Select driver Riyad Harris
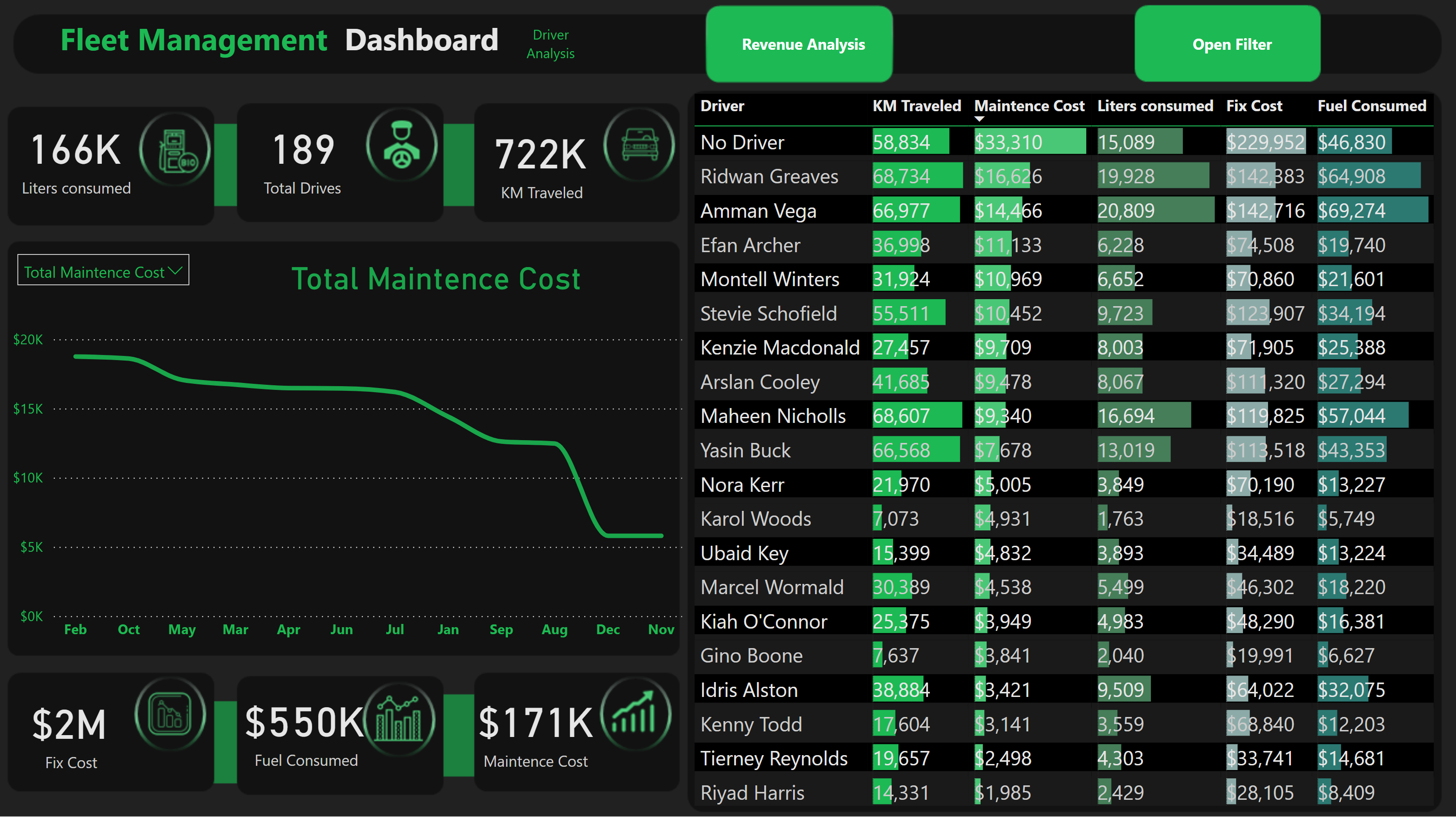Screen dimensions: 1456x817 tap(752, 793)
